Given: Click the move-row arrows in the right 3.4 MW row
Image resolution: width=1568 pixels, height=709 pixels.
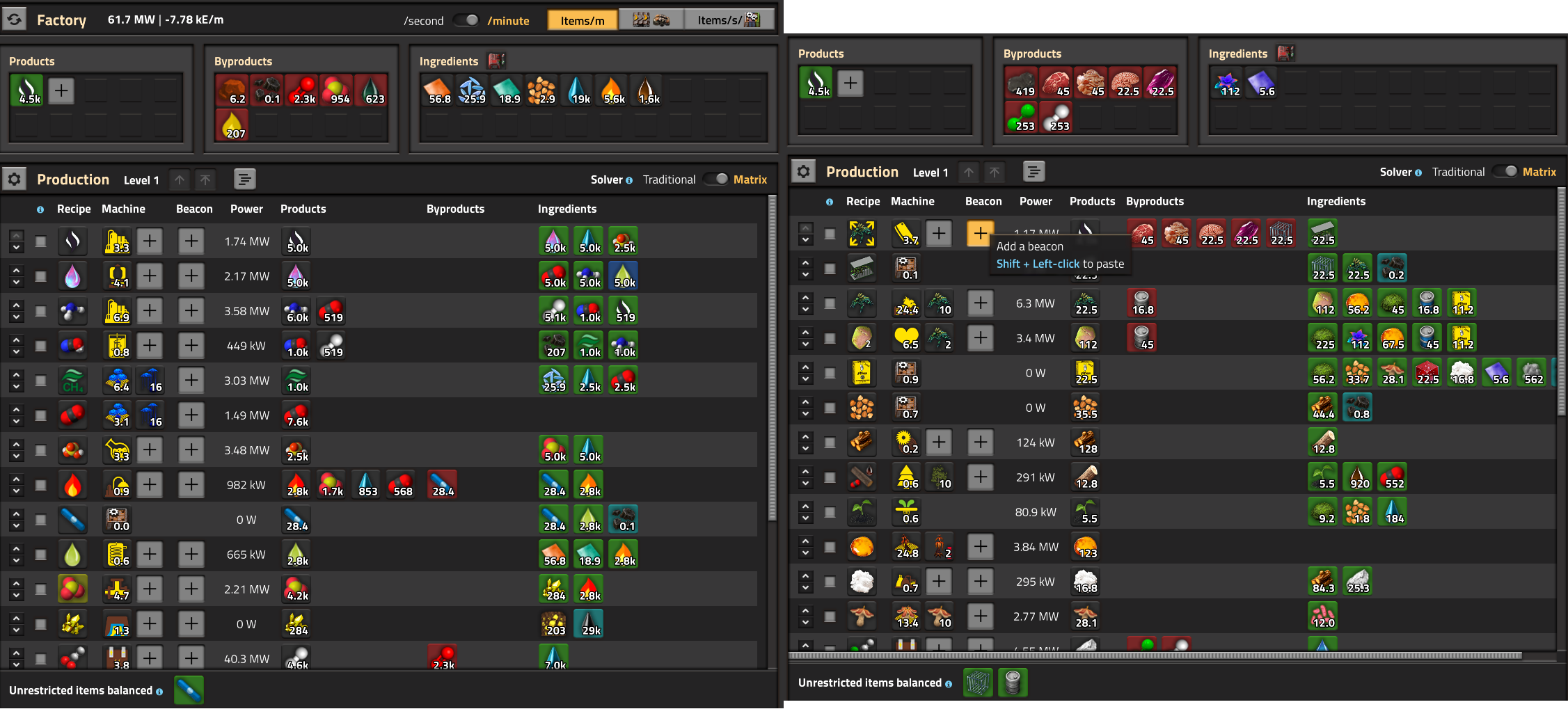Looking at the screenshot, I should (806, 337).
